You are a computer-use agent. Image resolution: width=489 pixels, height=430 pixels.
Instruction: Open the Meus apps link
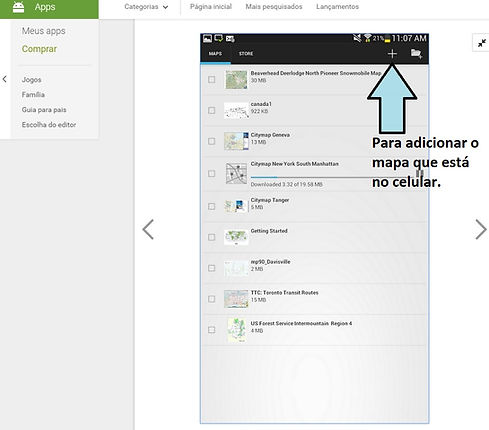44,31
